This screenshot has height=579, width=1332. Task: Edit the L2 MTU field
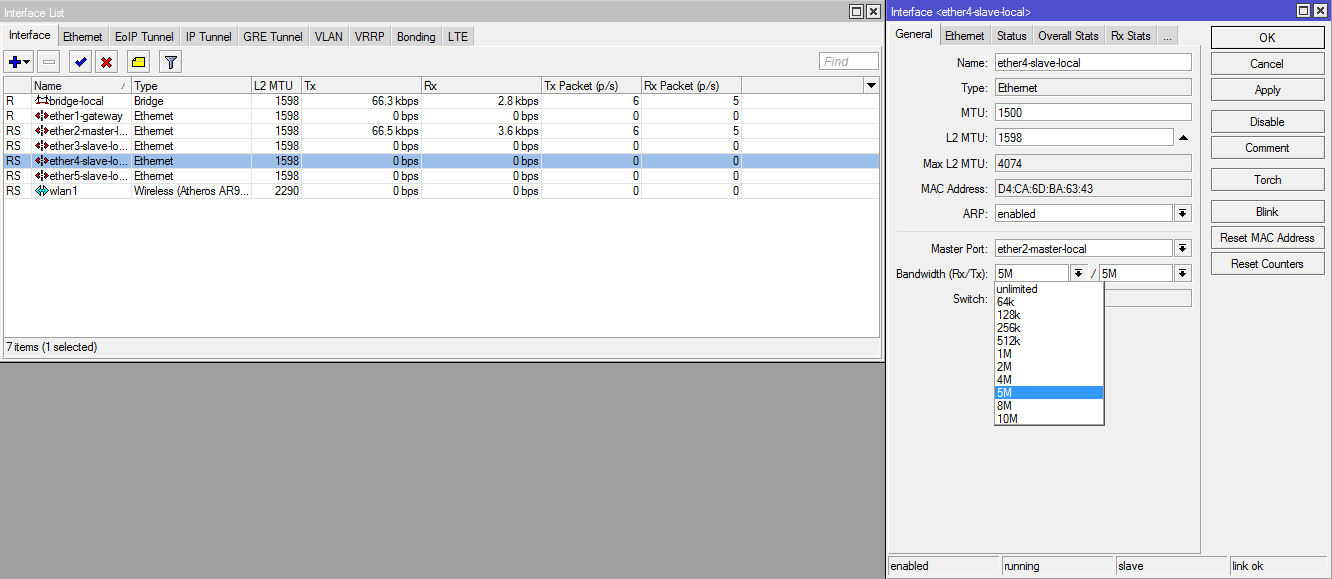pyautogui.click(x=1083, y=137)
